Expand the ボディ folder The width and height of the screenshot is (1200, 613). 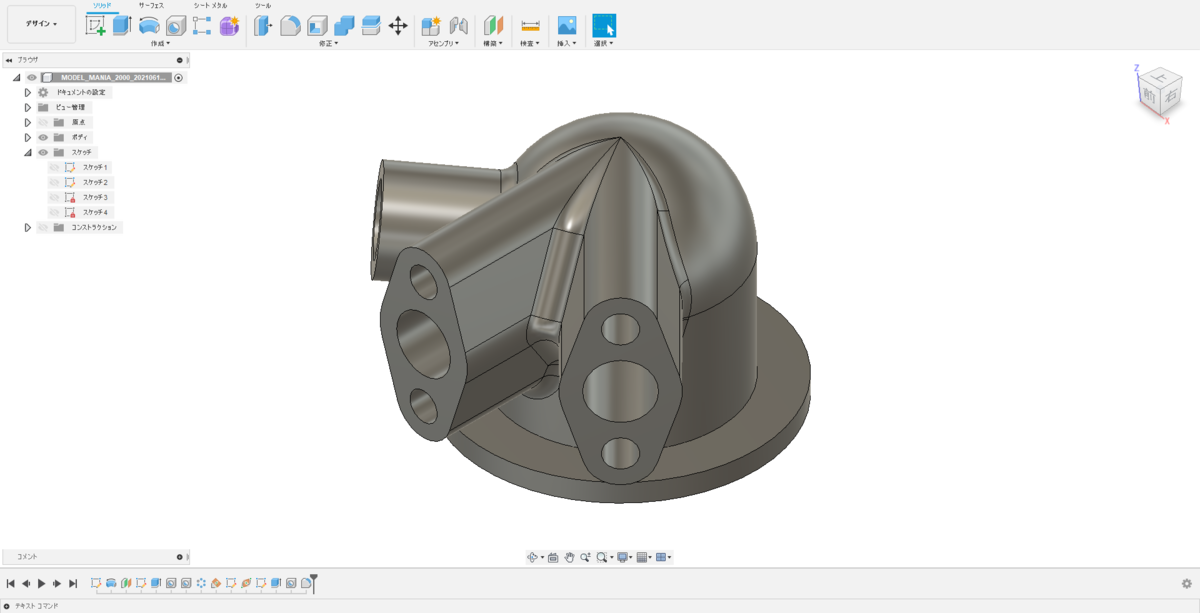pyautogui.click(x=28, y=137)
